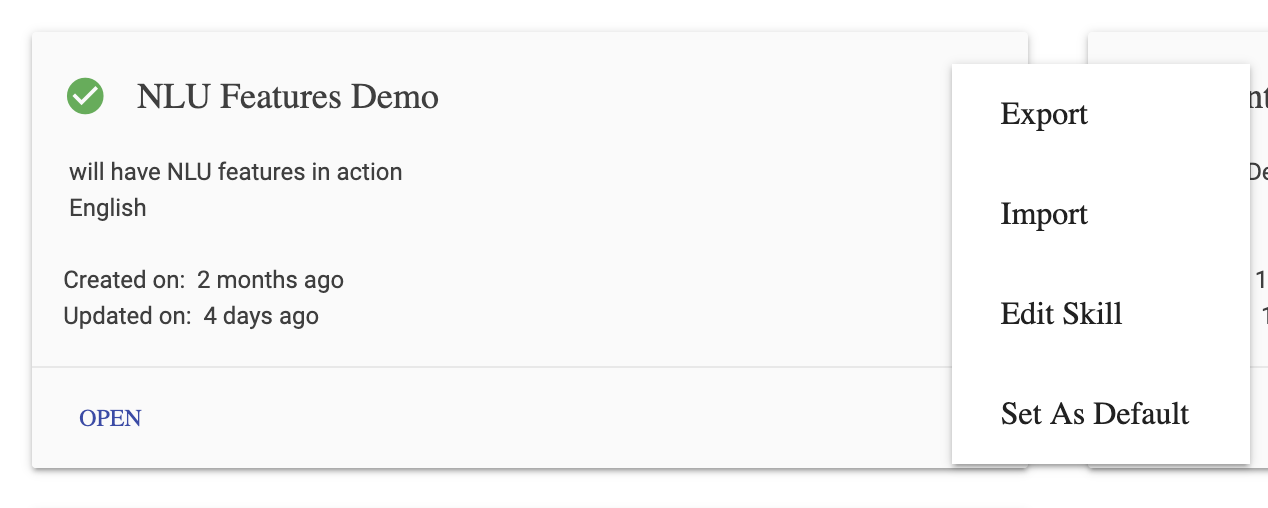Image resolution: width=1268 pixels, height=508 pixels.
Task: Click the "2 months ago" creation value
Action: pos(270,280)
